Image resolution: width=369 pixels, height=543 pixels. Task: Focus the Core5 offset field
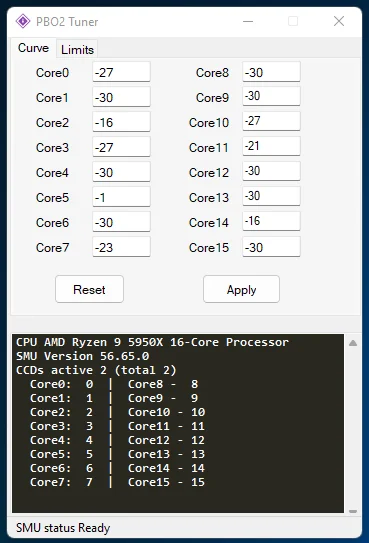tap(121, 197)
